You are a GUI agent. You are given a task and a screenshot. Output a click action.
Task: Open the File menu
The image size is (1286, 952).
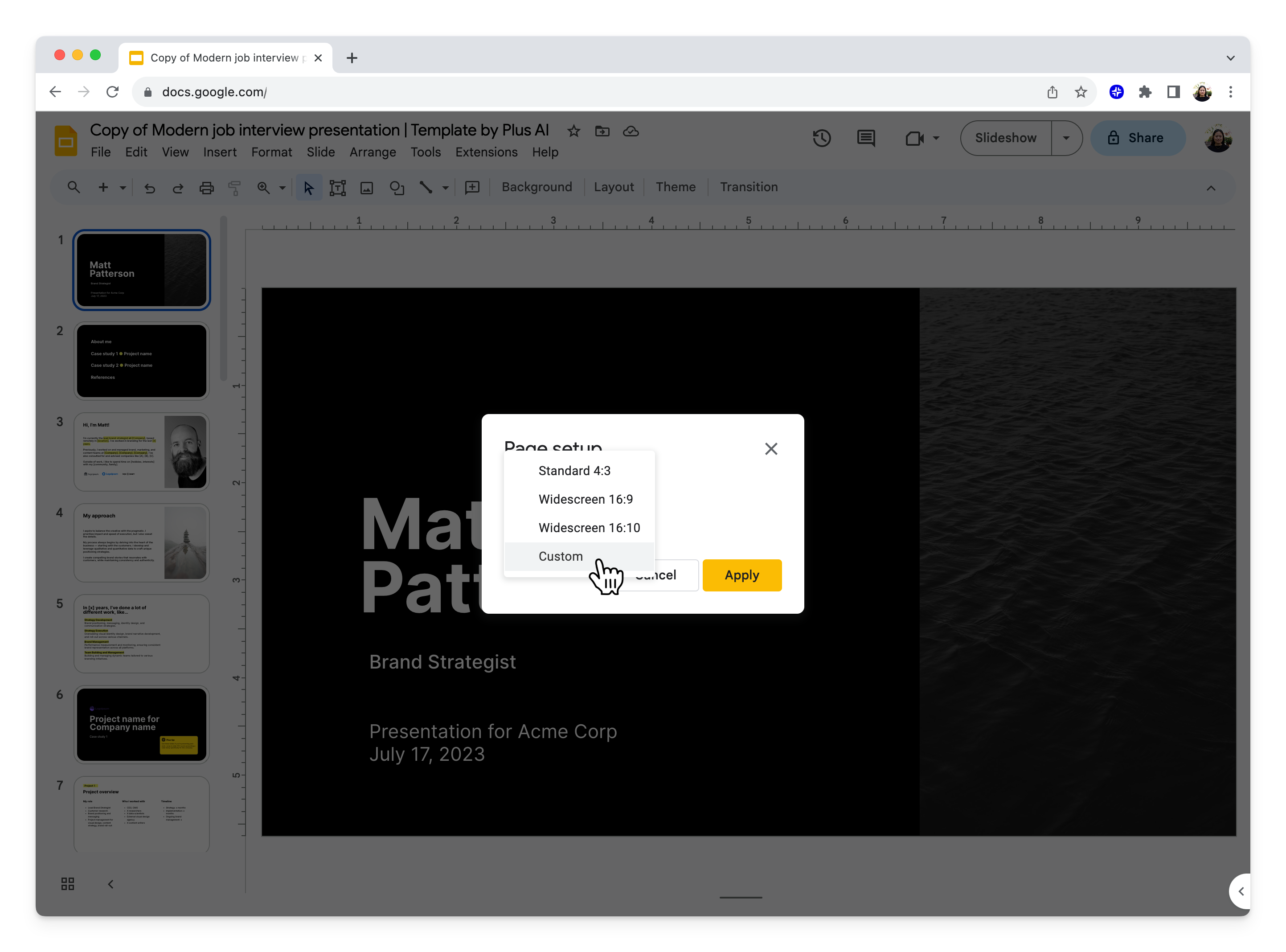(101, 152)
